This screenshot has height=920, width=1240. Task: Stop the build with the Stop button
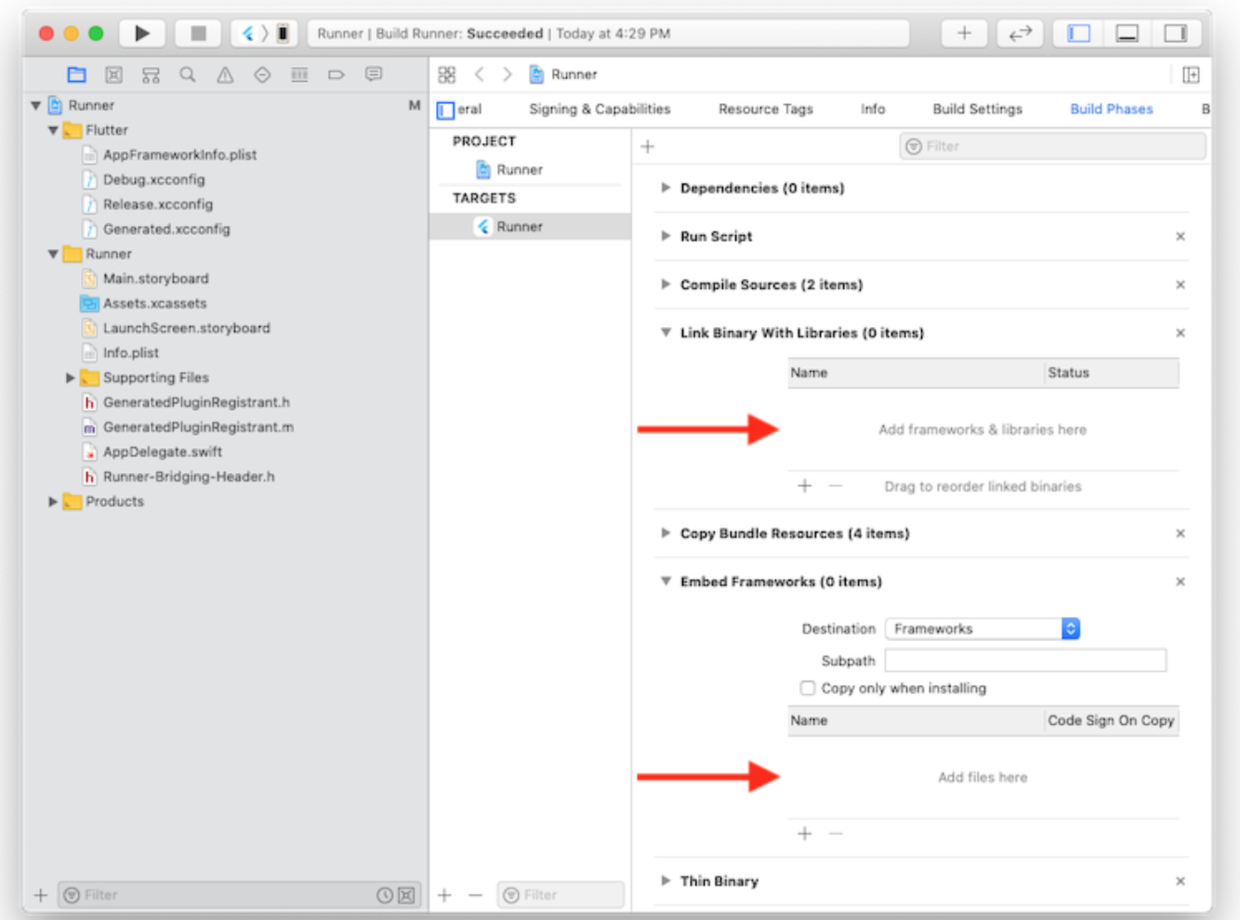(197, 31)
